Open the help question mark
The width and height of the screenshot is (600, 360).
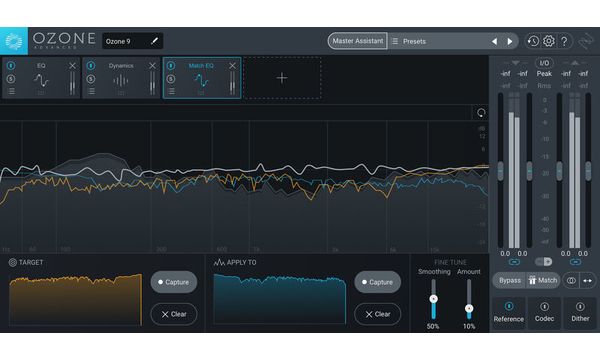coord(564,41)
